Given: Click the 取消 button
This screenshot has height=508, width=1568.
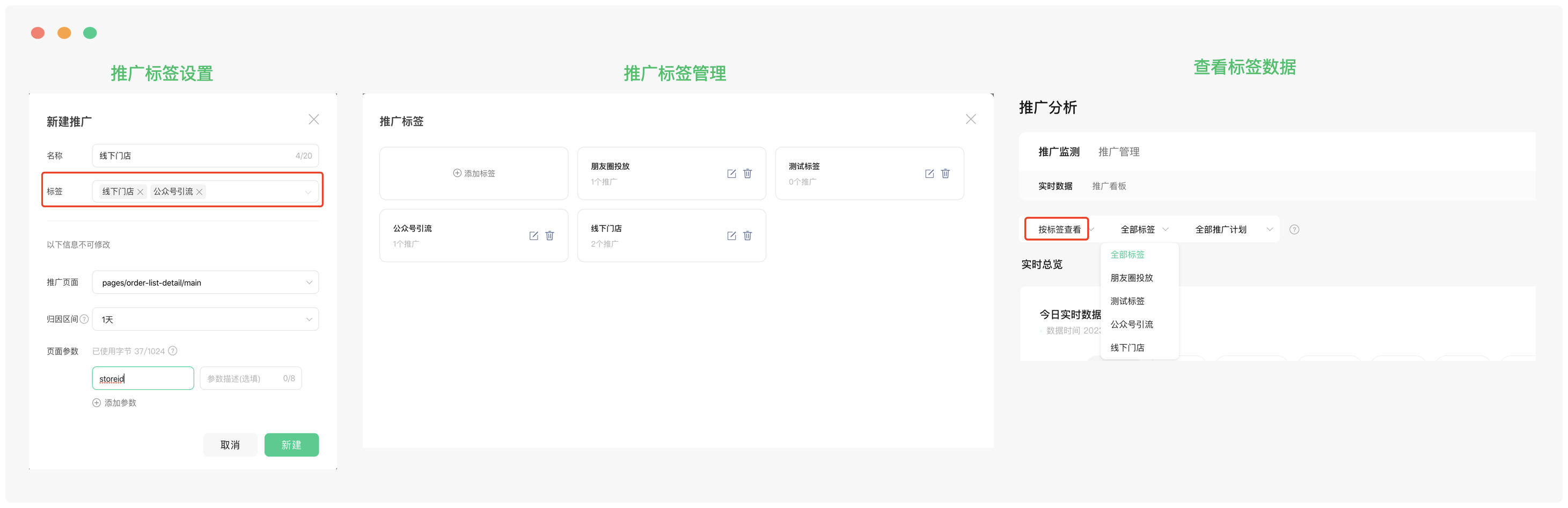Looking at the screenshot, I should coord(230,445).
